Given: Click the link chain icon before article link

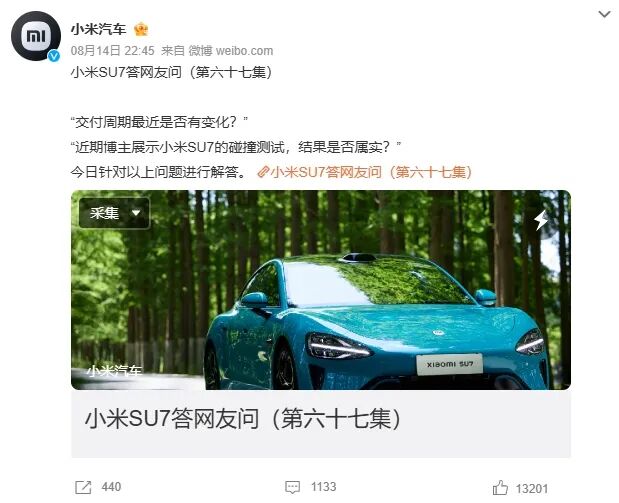Looking at the screenshot, I should tap(263, 172).
